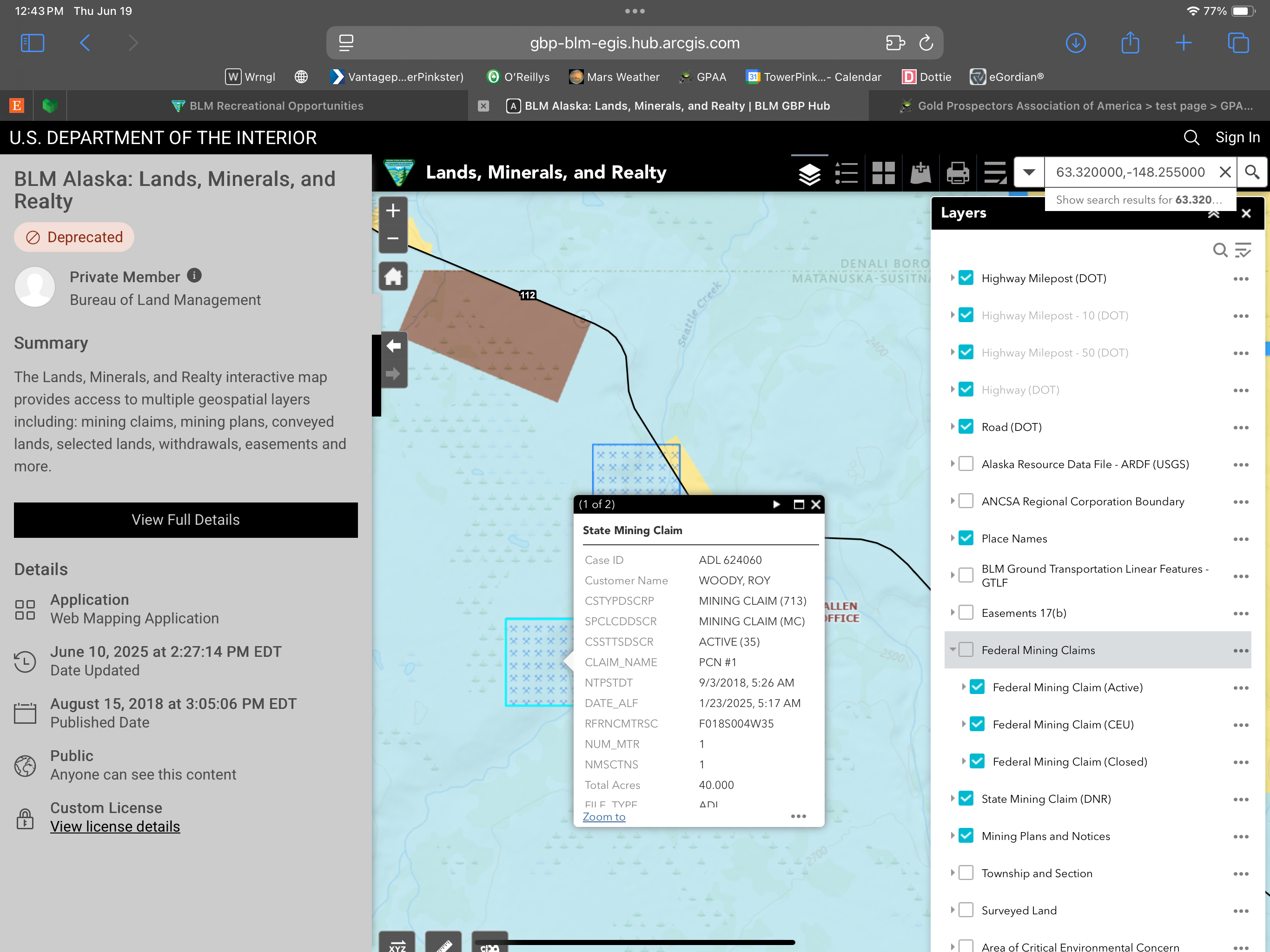Click the coordinates search input field
1270x952 pixels.
(1129, 172)
